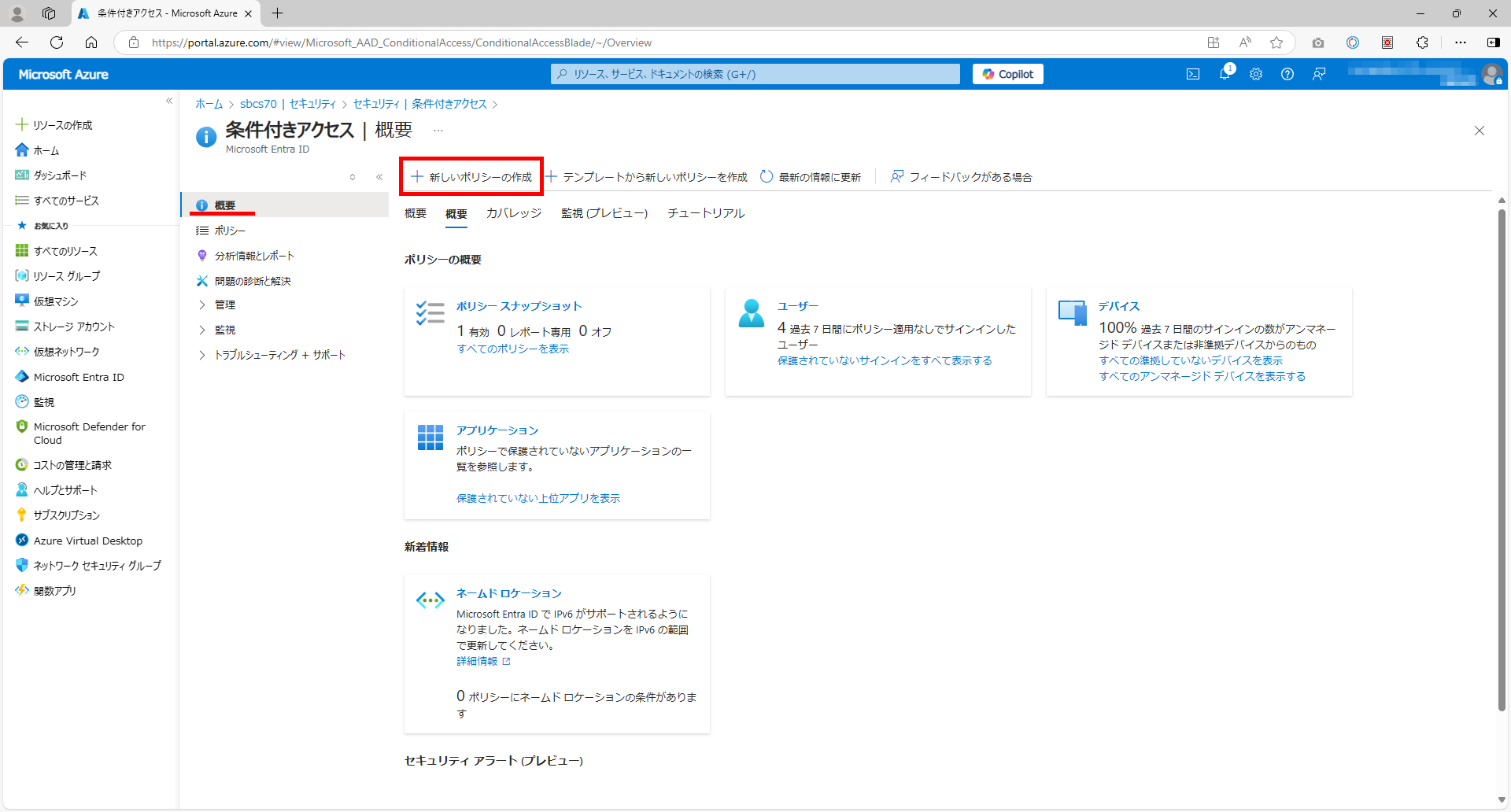
Task: Click ホーム breadcrumb link
Action: click(x=209, y=104)
